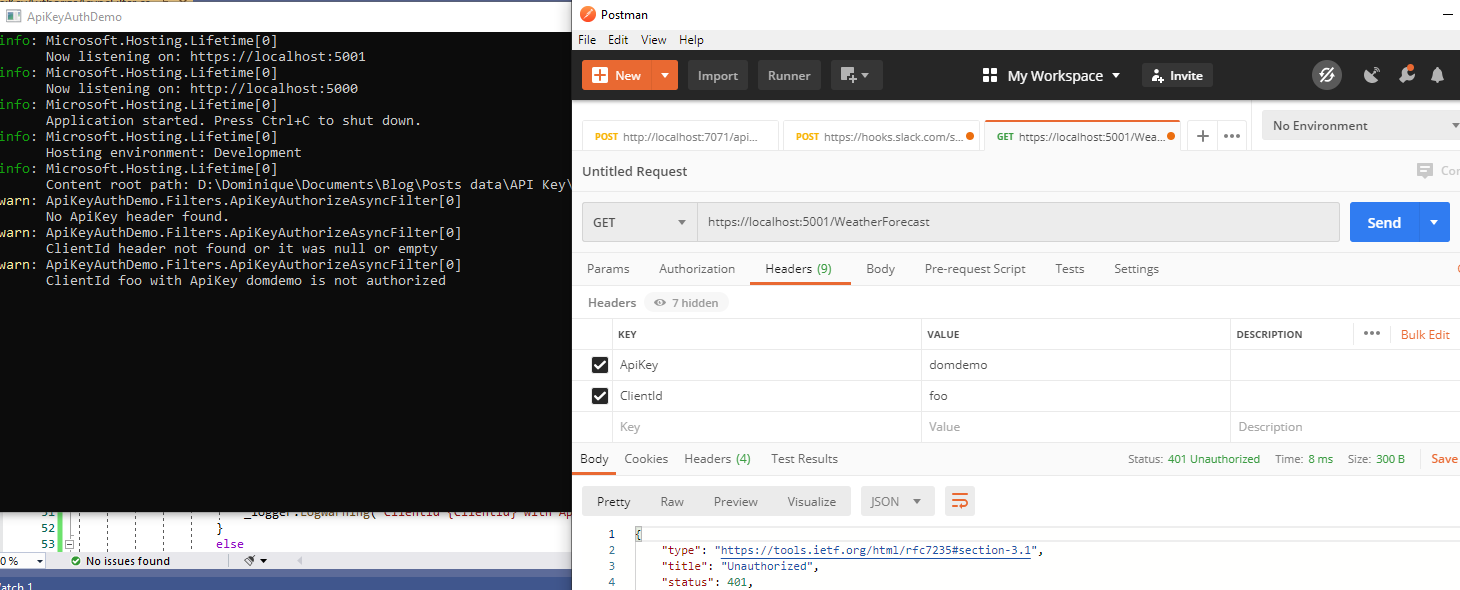Click the ApiKey key cell
The width and height of the screenshot is (1460, 590).
(x=766, y=365)
